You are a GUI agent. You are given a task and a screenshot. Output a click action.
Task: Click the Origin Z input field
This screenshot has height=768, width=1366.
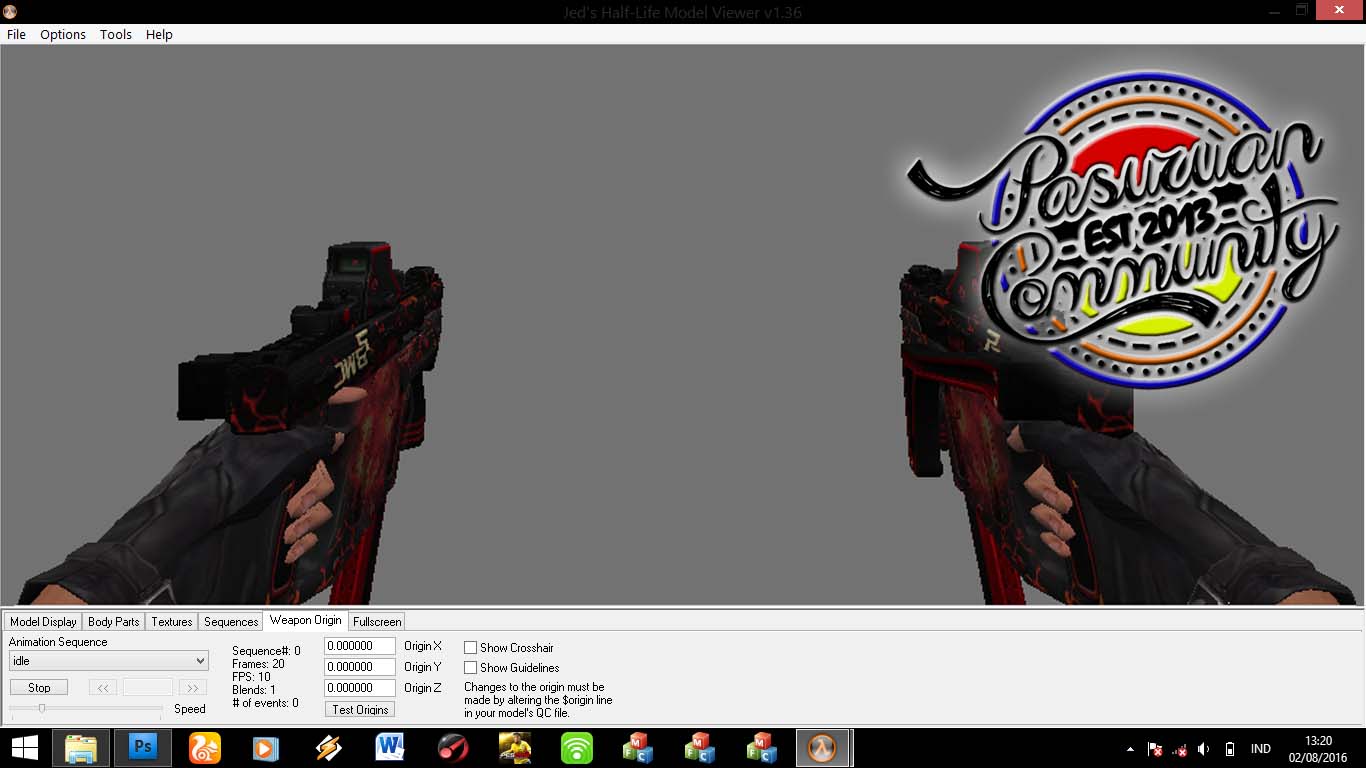point(360,688)
